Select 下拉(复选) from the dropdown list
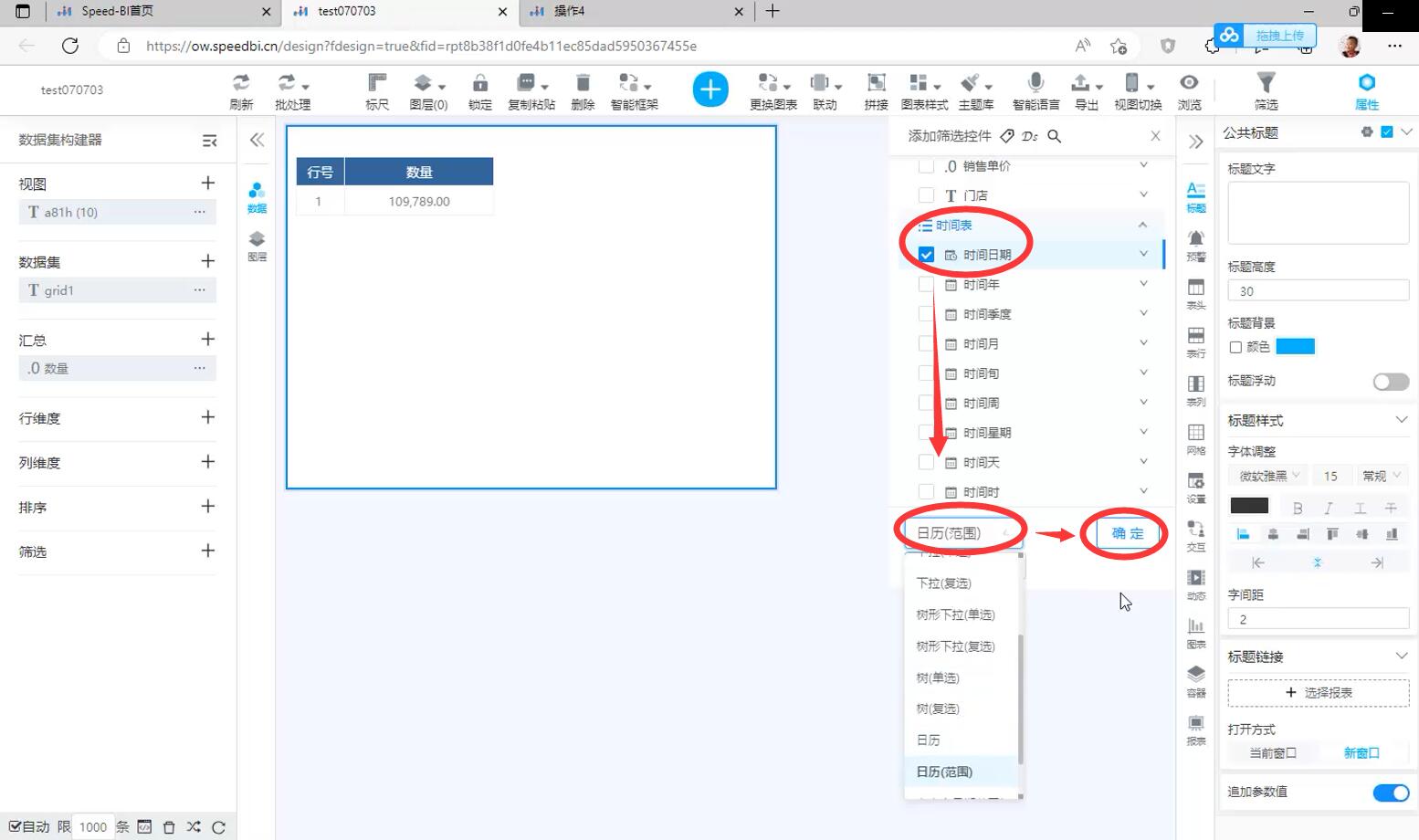 coord(944,583)
